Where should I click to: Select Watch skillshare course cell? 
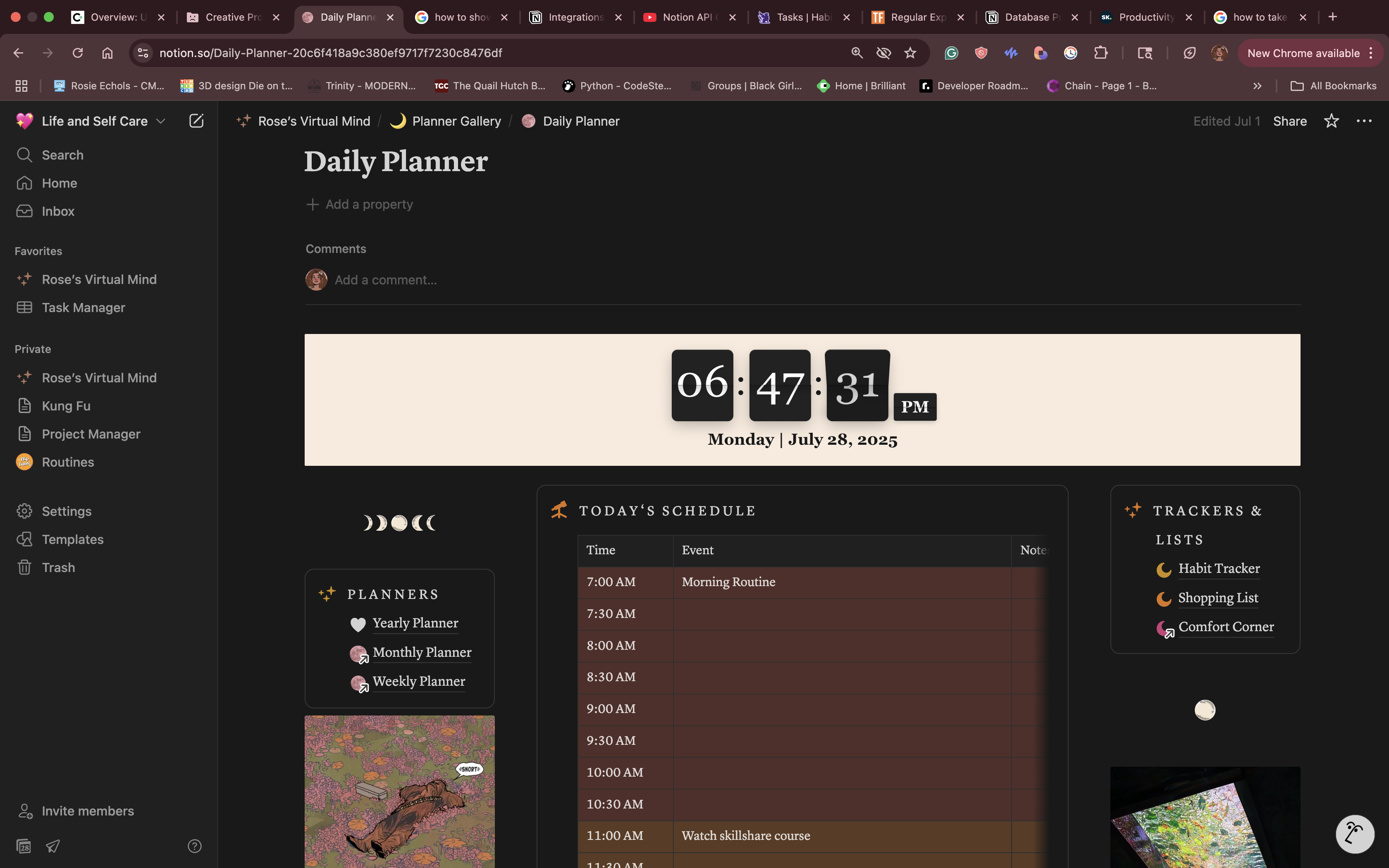[x=842, y=836]
